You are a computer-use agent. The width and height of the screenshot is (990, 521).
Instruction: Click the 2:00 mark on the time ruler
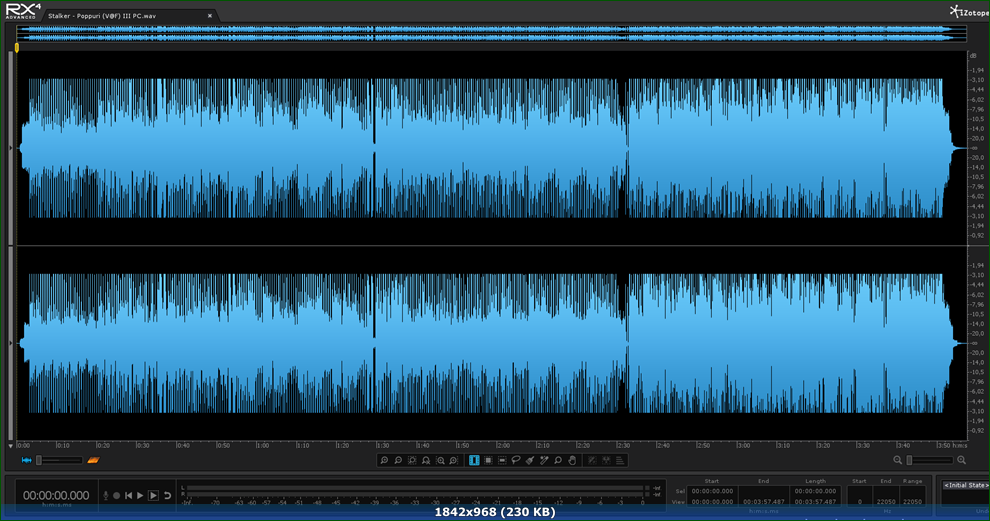(503, 445)
